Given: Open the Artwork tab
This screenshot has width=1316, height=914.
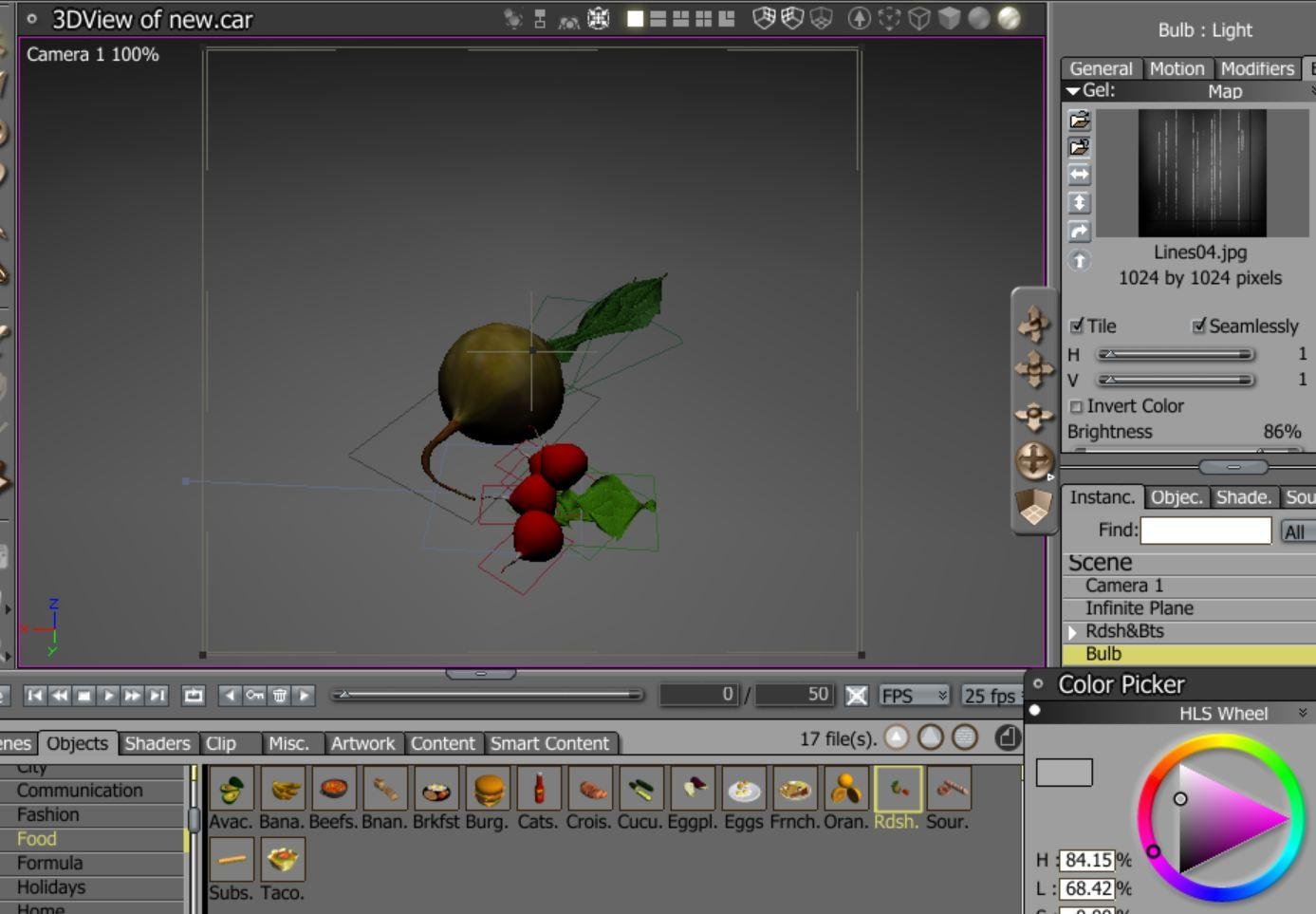Looking at the screenshot, I should pyautogui.click(x=362, y=743).
